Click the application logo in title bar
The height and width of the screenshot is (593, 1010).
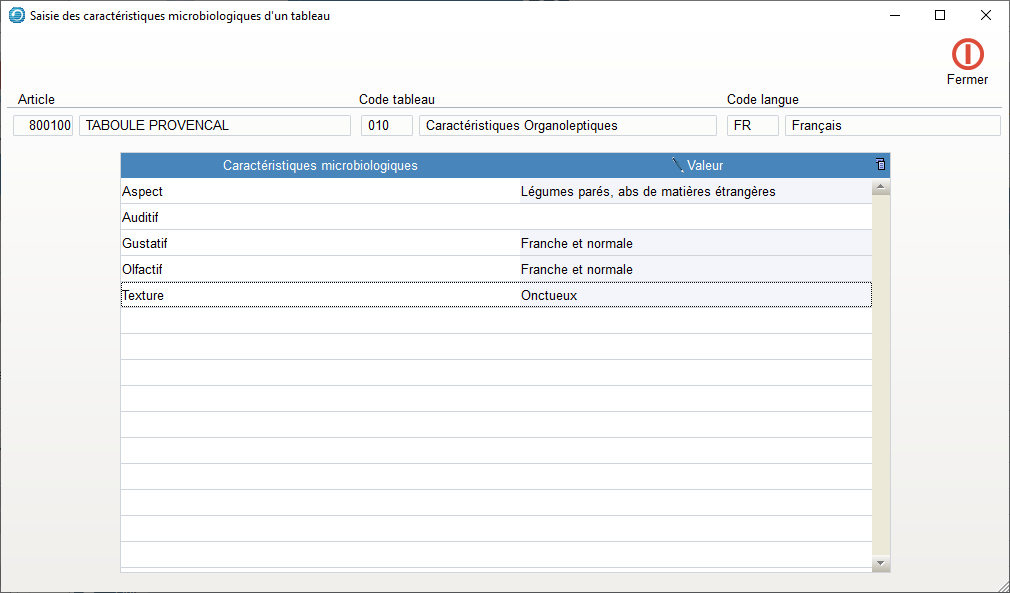[x=17, y=15]
